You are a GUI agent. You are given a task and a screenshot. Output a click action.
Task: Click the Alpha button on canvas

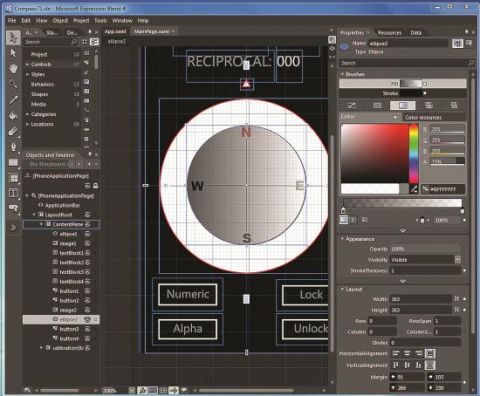click(188, 329)
